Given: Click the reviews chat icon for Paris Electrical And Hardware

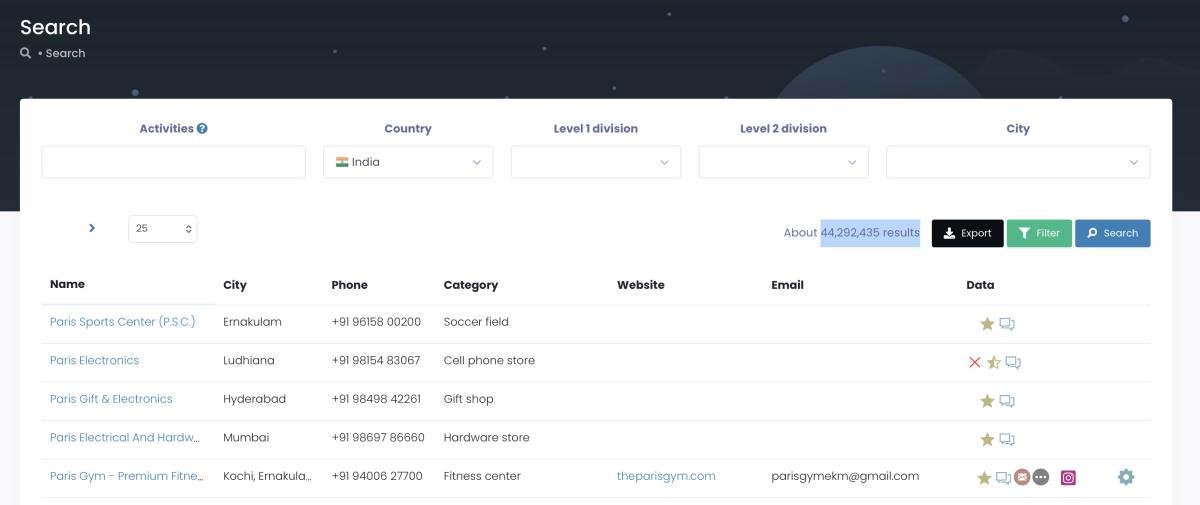Looking at the screenshot, I should [x=1007, y=439].
